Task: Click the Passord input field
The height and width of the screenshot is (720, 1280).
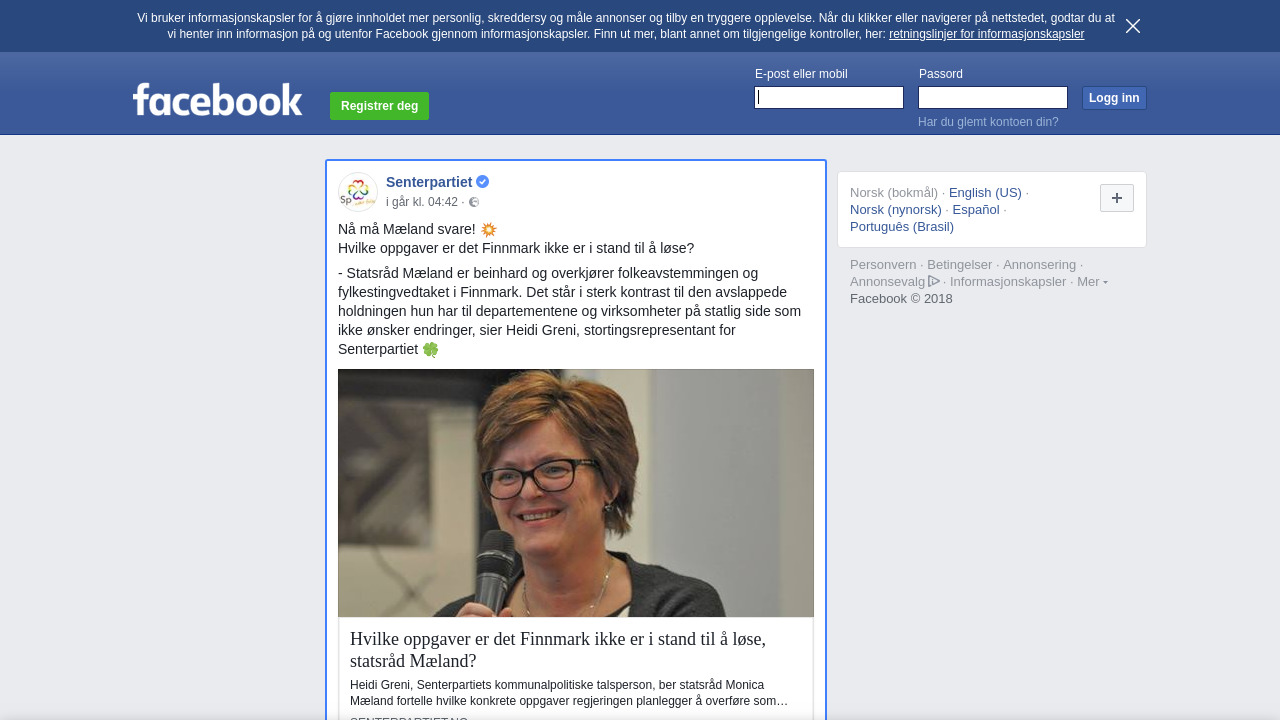Action: click(993, 97)
